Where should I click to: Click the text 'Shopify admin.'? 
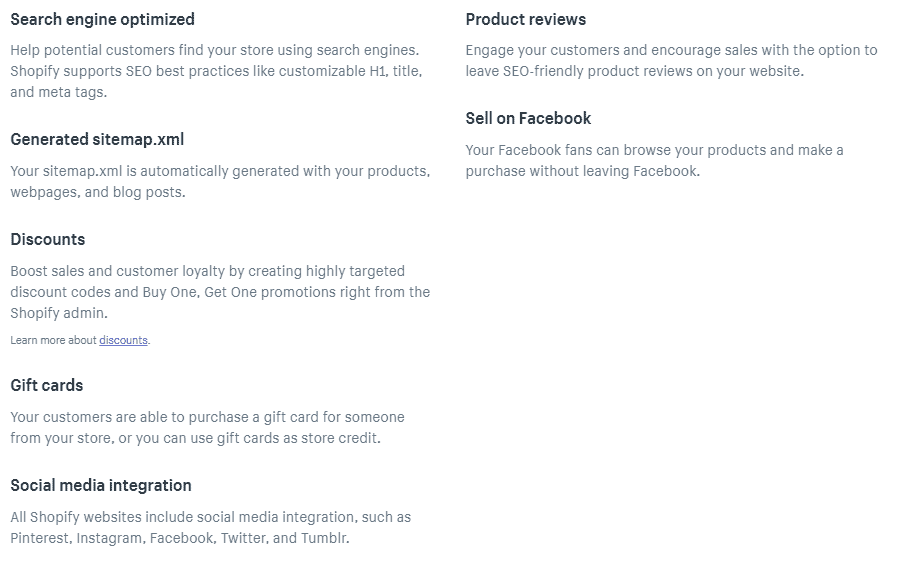coord(58,313)
